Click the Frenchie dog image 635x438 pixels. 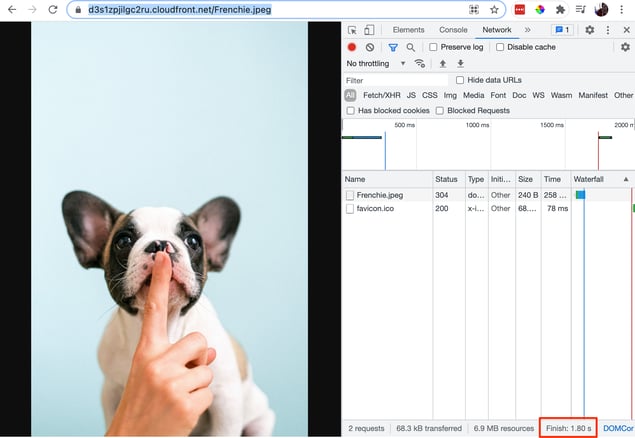169,229
